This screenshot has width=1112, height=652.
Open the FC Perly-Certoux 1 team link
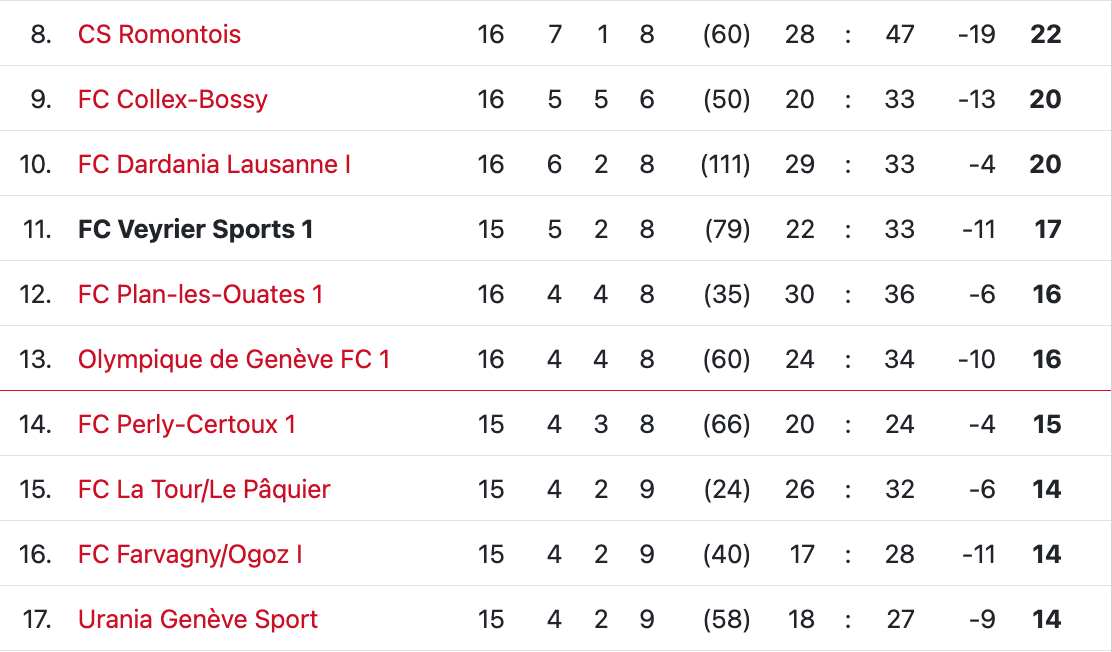coord(187,424)
